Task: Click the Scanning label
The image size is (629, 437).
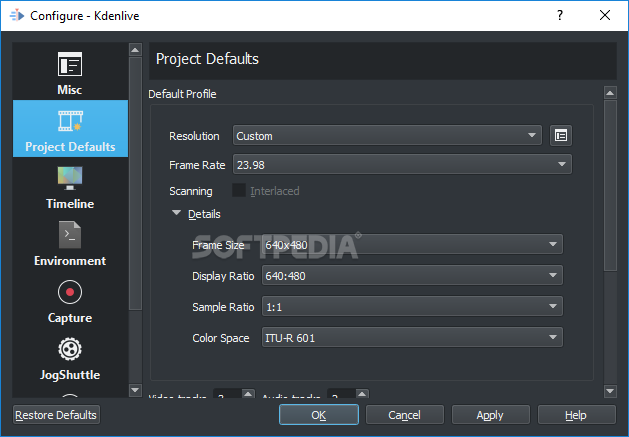Action: coord(191,191)
